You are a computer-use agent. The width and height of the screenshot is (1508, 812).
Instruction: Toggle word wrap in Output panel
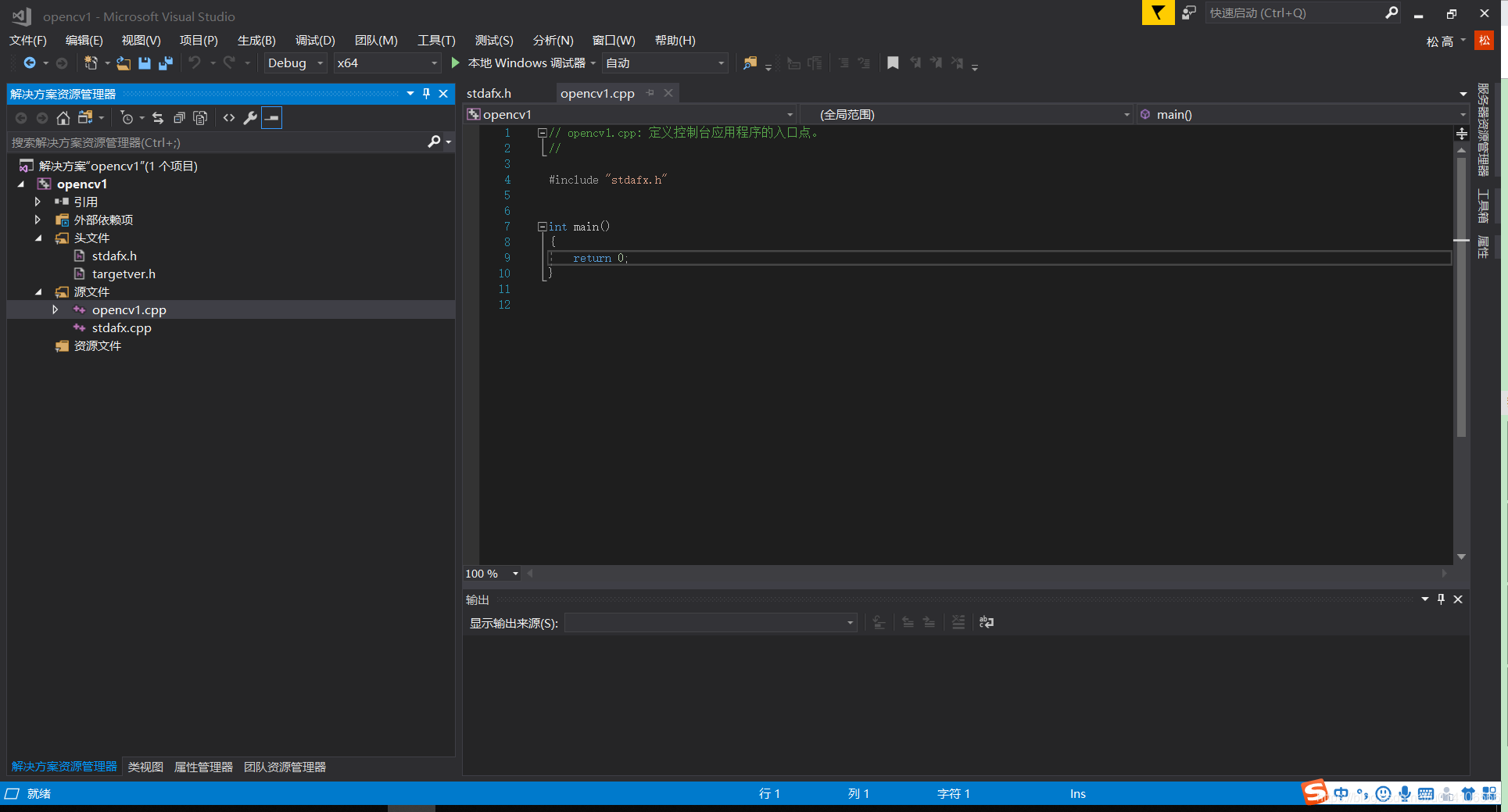click(987, 623)
